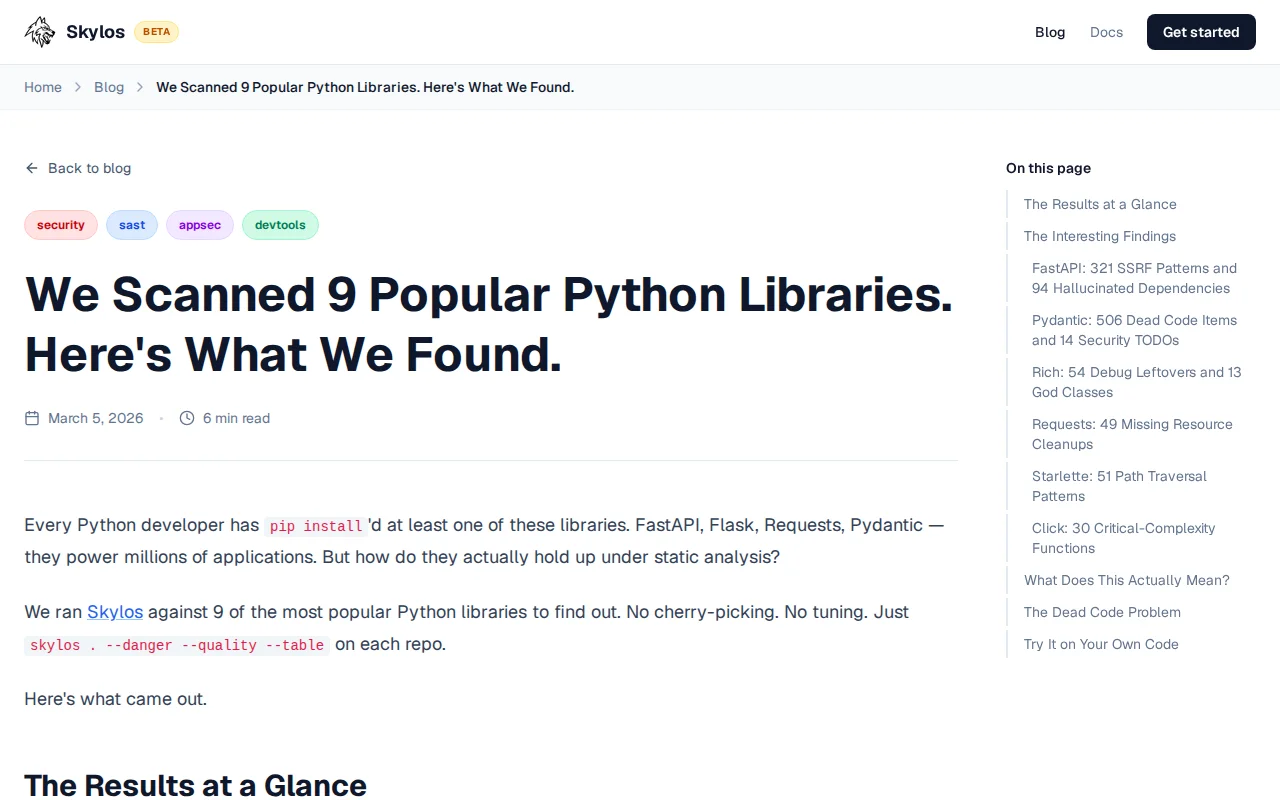
Task: Click the skylos . --danger --quality --table command
Action: [x=177, y=645]
